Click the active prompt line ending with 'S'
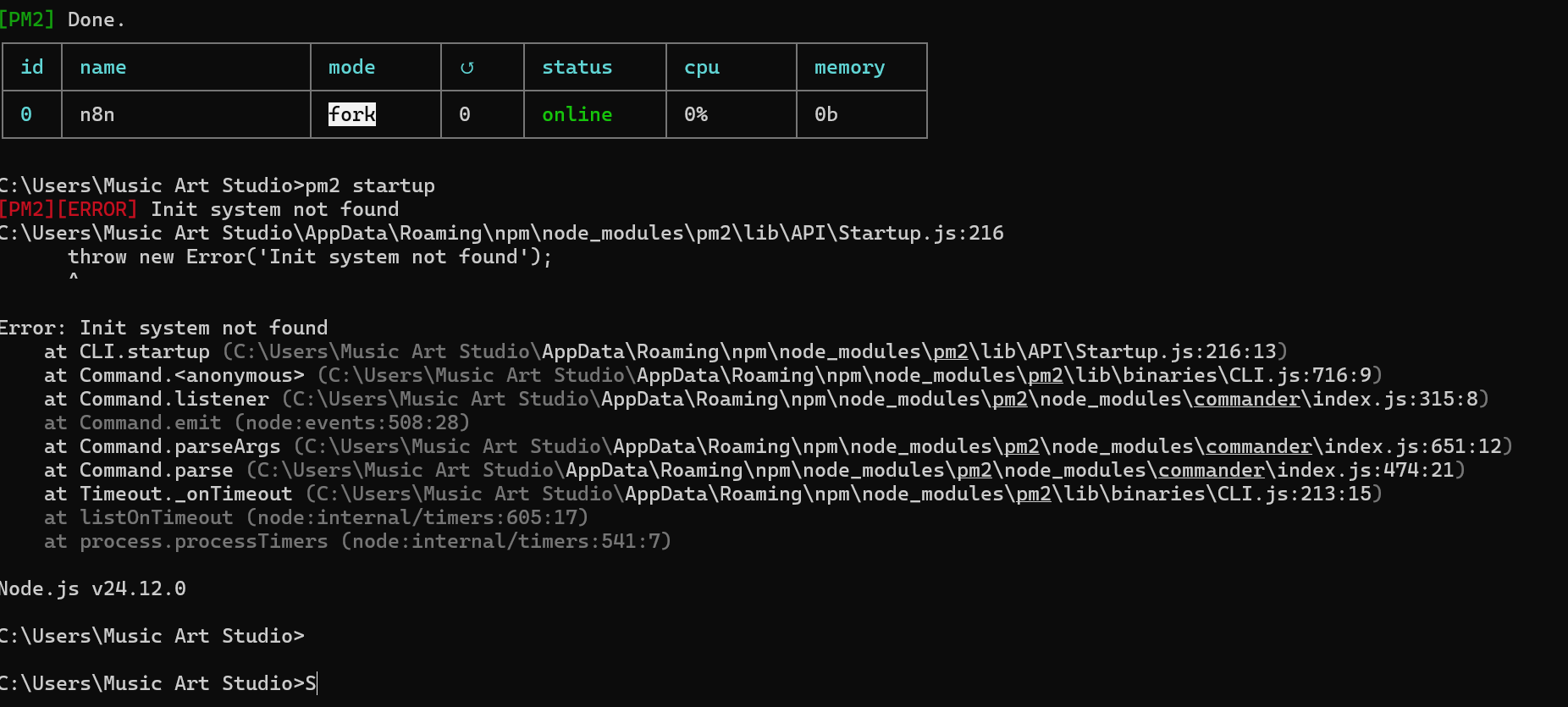 pyautogui.click(x=157, y=683)
